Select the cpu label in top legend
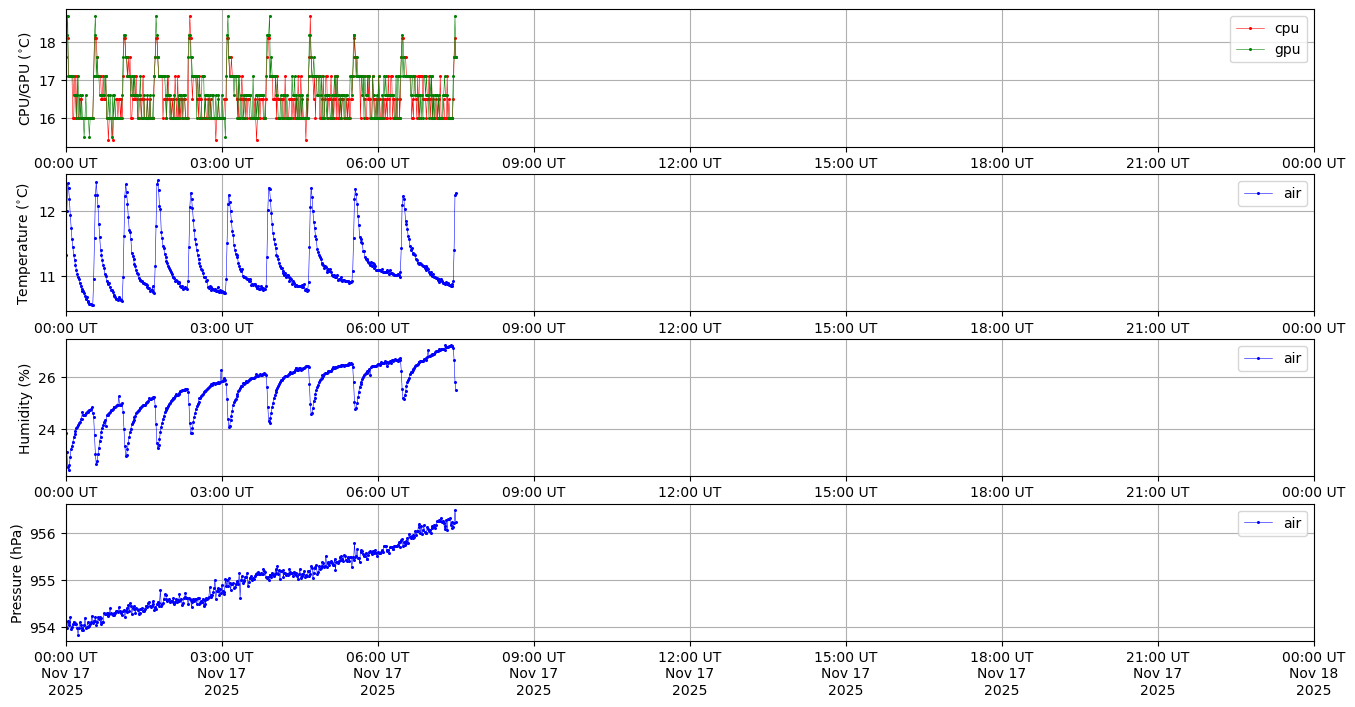 (x=1287, y=28)
